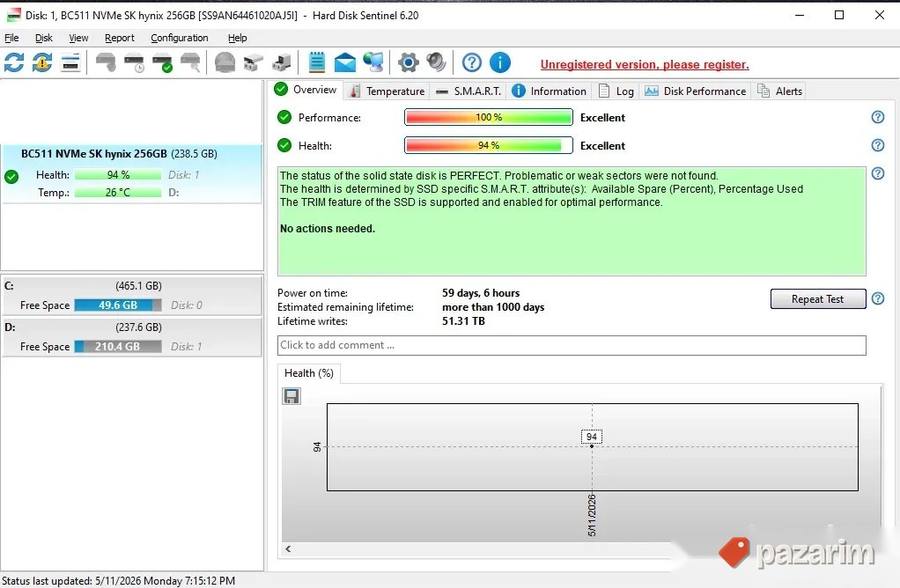The height and width of the screenshot is (588, 900).
Task: Select the Health (%) graph tab
Action: (x=309, y=373)
